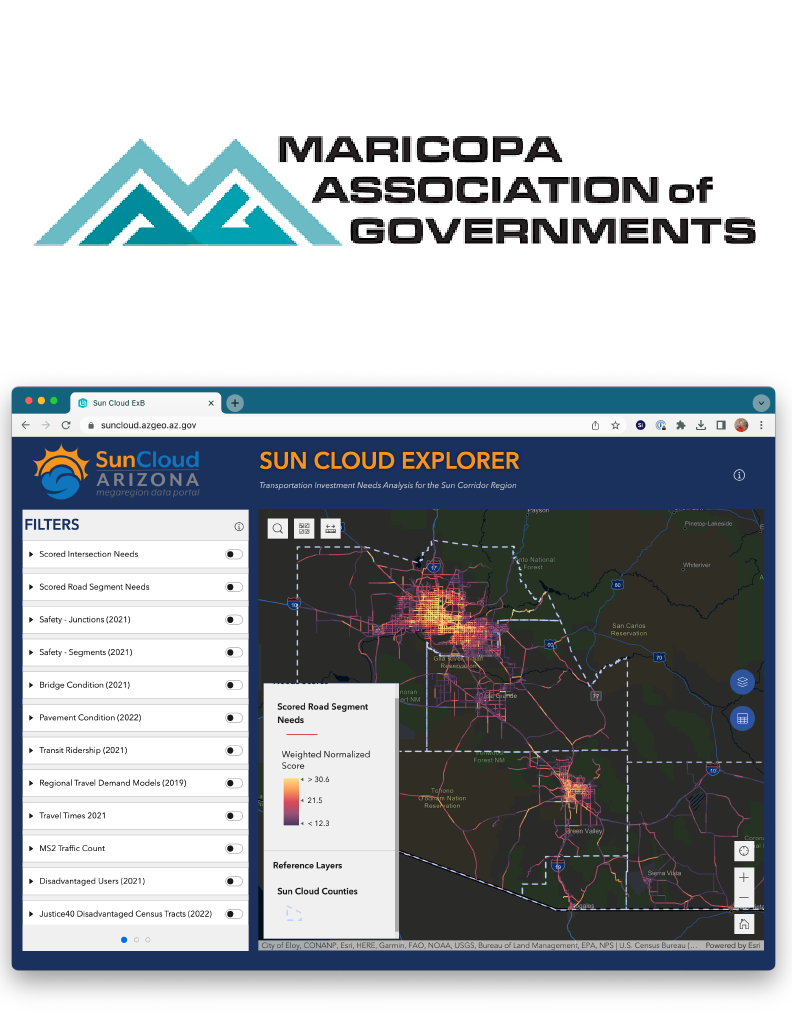The width and height of the screenshot is (792, 1022).
Task: Toggle Bridge Condition (2021) filter
Action: point(234,685)
